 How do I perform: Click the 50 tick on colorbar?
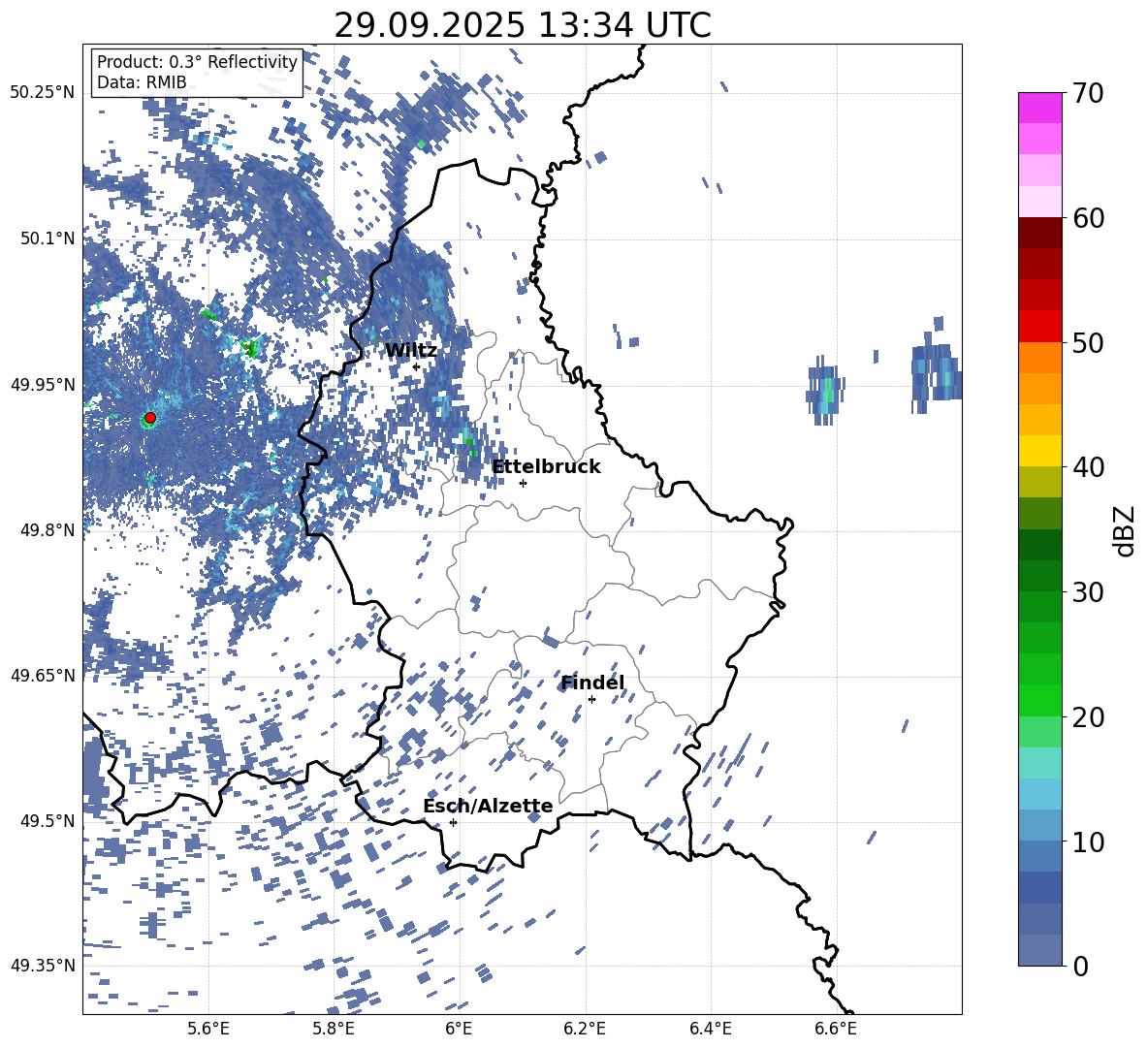point(1088,343)
